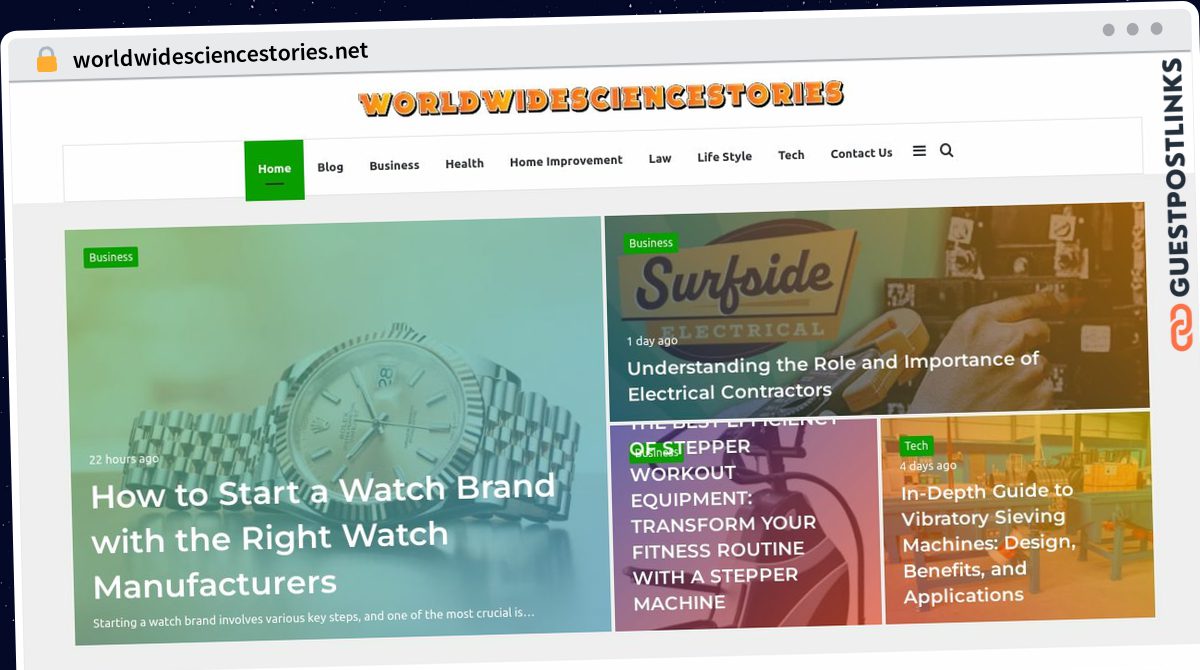Open the Tech nav item

791,155
